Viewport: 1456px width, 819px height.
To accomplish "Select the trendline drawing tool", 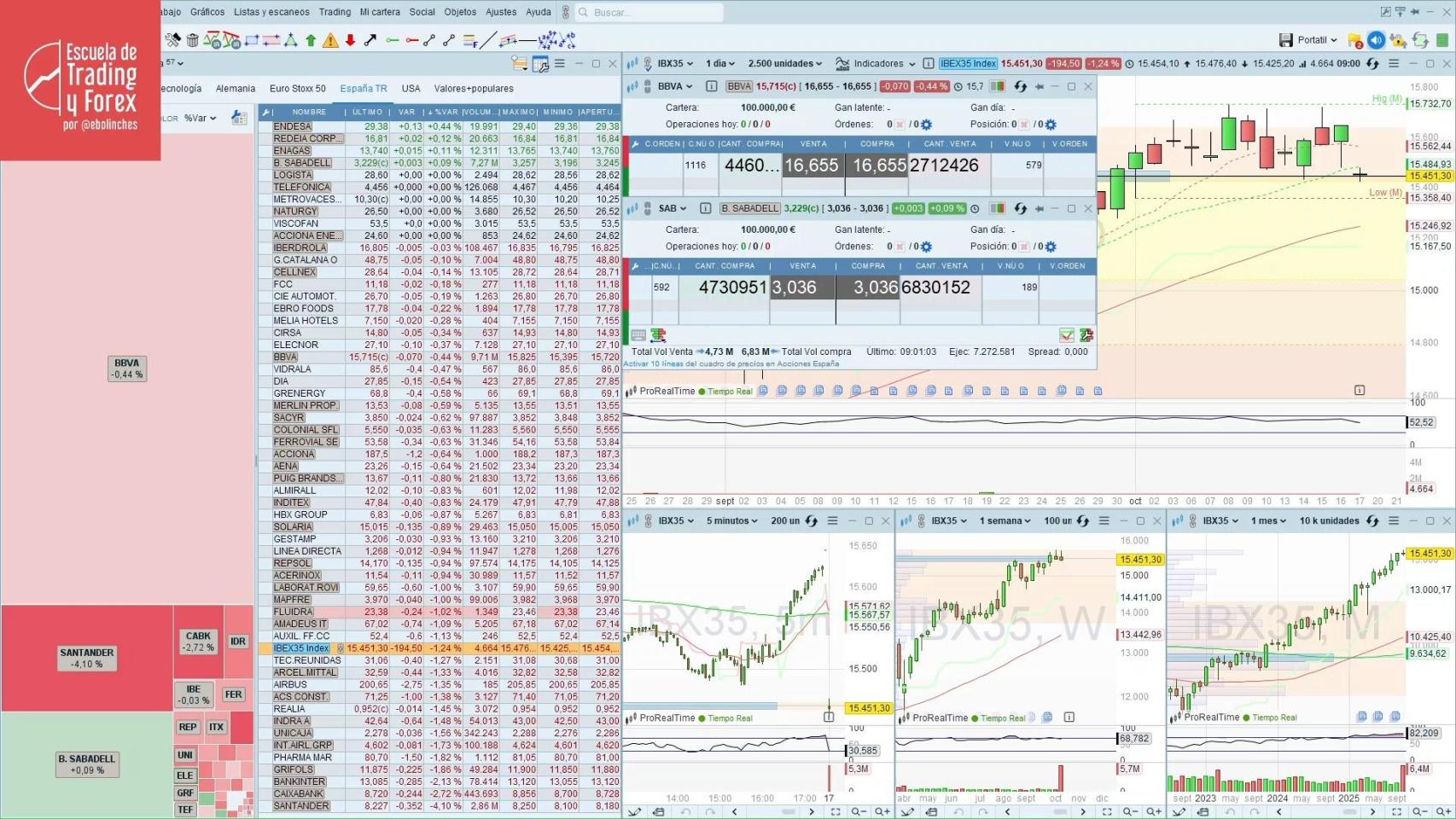I will click(x=489, y=38).
